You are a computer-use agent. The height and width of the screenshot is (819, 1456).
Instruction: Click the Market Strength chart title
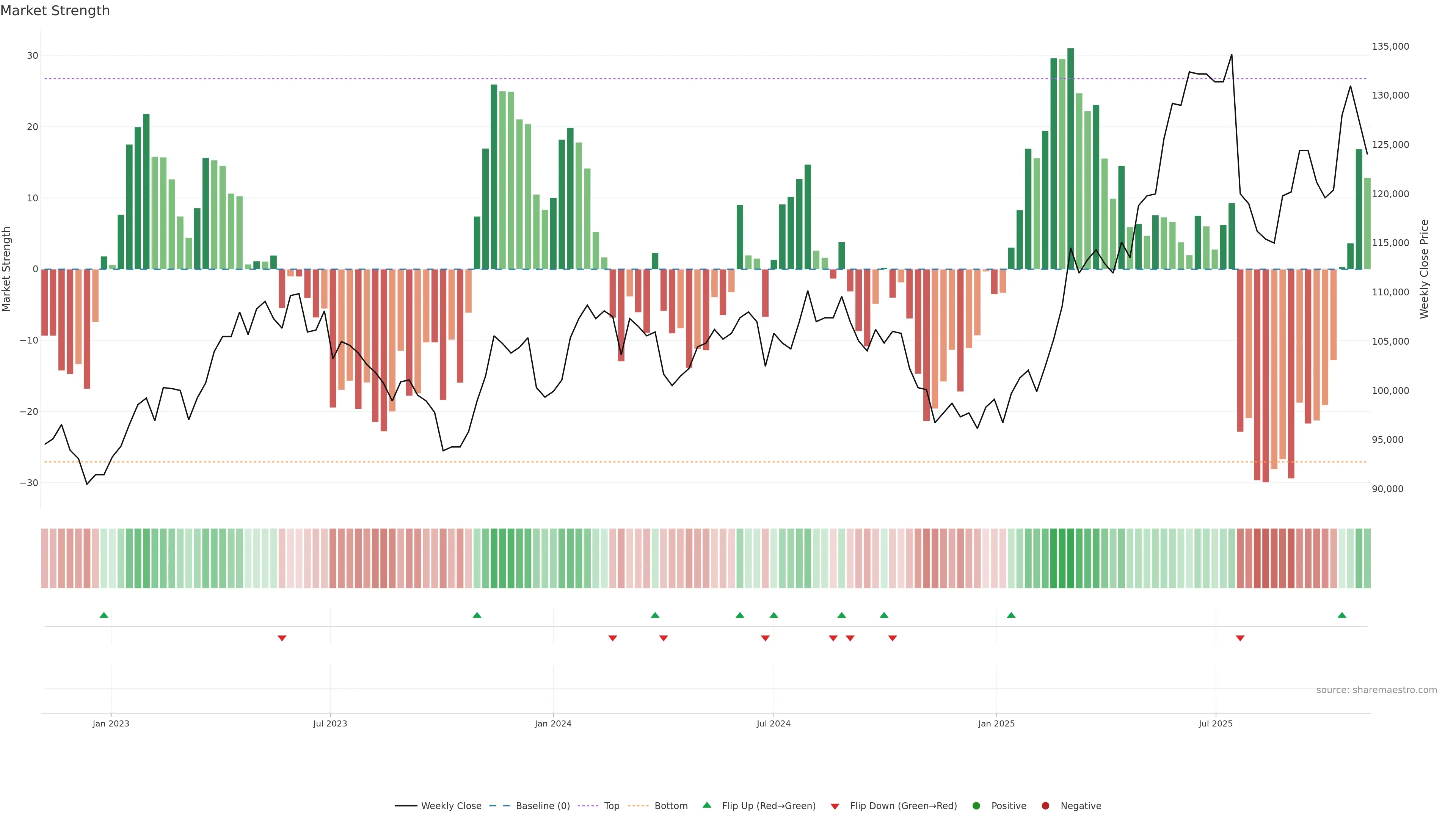[55, 11]
